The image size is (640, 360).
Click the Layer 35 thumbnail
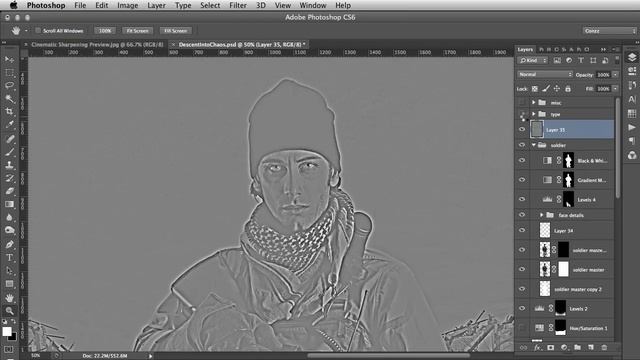click(537, 129)
